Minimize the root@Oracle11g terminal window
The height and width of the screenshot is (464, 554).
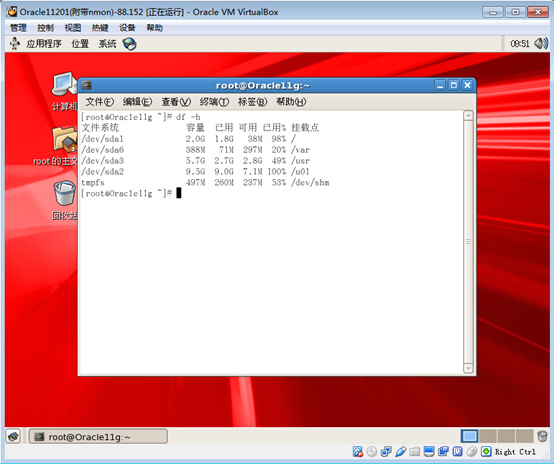tap(440, 85)
